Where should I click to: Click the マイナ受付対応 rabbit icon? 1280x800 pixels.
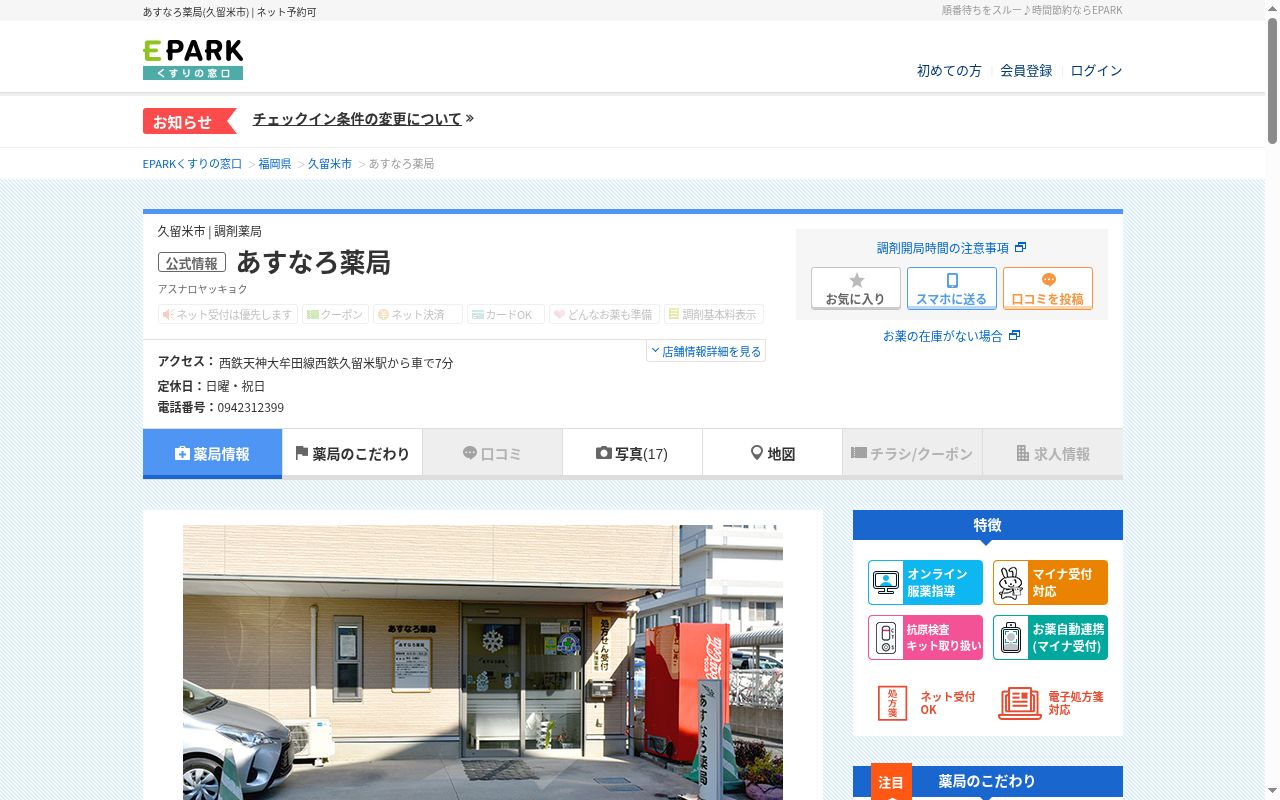1050,582
